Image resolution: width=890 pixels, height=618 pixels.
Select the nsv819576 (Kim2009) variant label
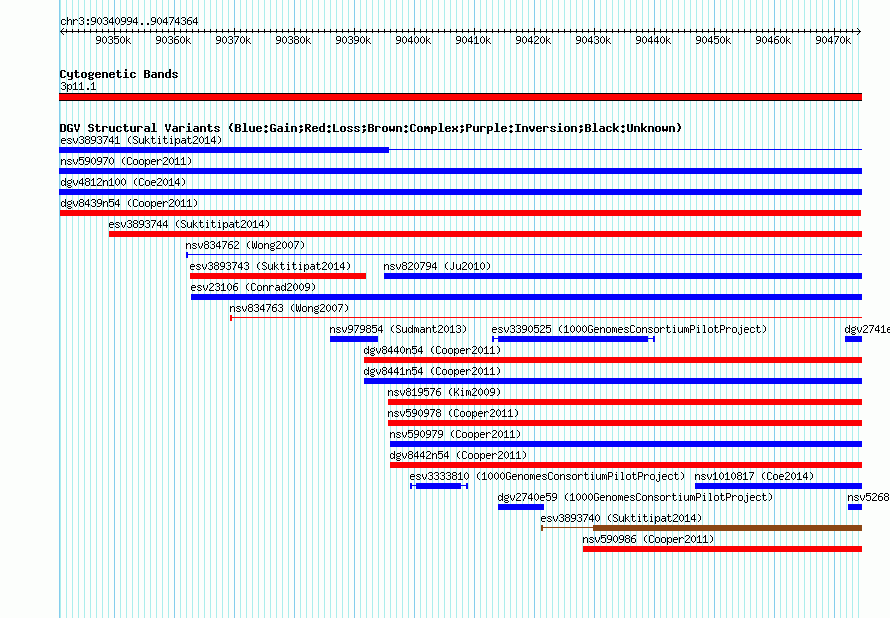pos(444,392)
